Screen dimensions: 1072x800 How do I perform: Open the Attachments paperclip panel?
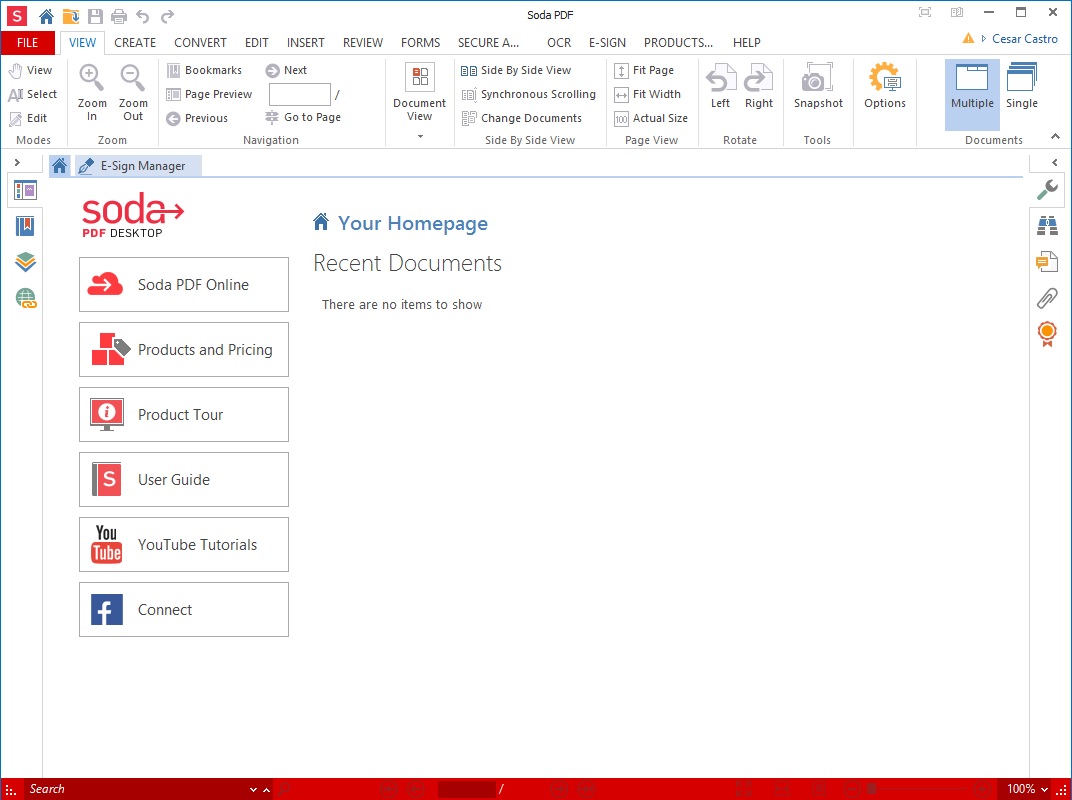coord(1047,297)
